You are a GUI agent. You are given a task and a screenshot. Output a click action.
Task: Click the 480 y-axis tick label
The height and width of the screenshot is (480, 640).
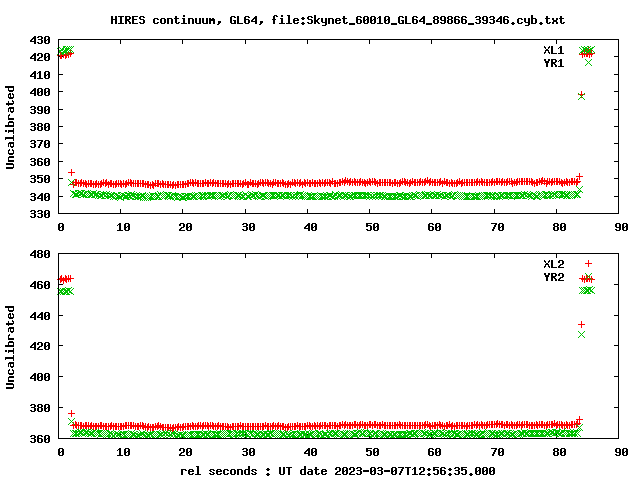point(40,254)
